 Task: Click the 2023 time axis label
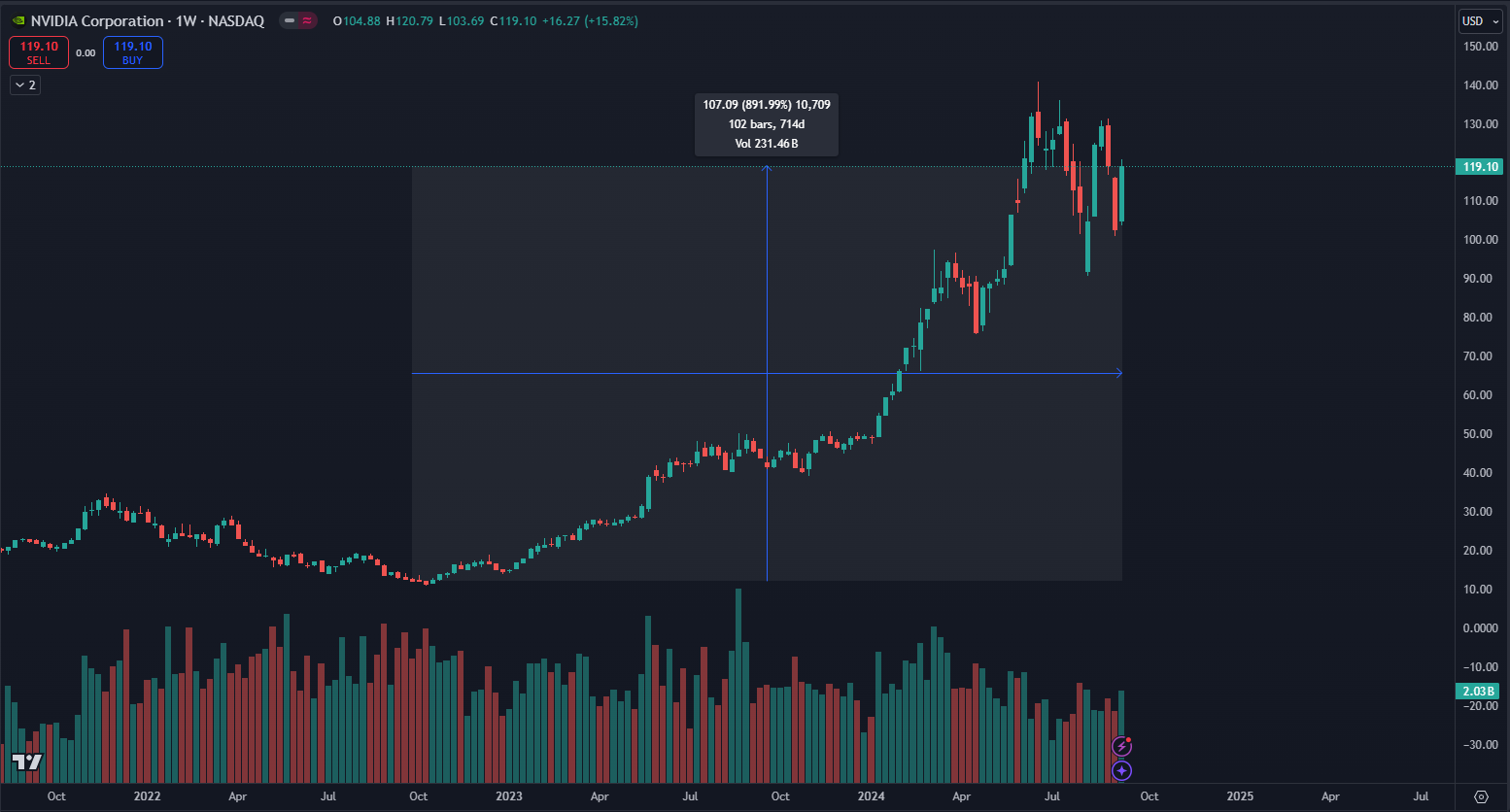click(509, 796)
